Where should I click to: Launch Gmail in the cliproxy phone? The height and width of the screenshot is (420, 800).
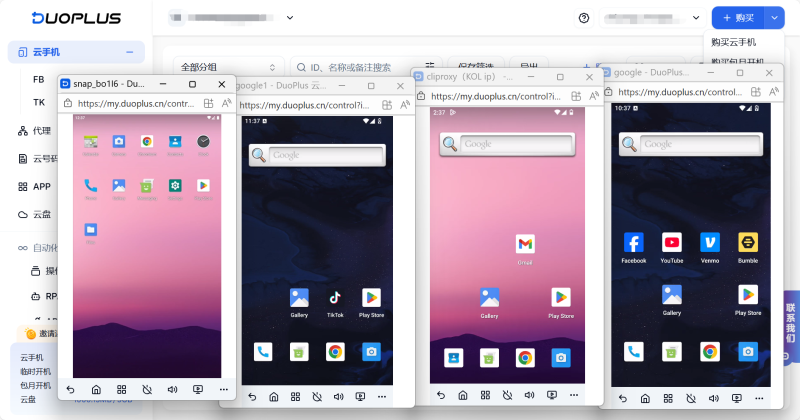[525, 244]
